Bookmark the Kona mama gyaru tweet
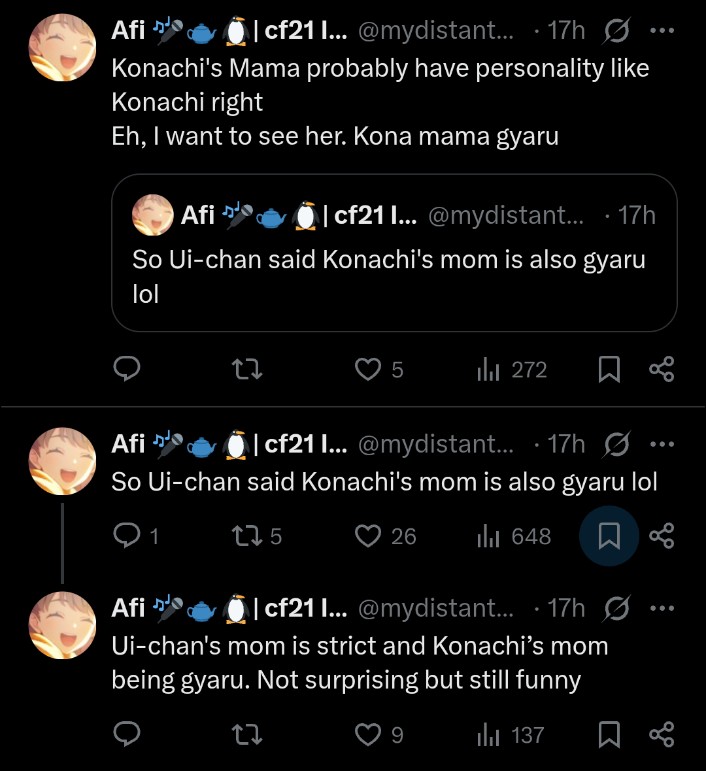 point(609,370)
